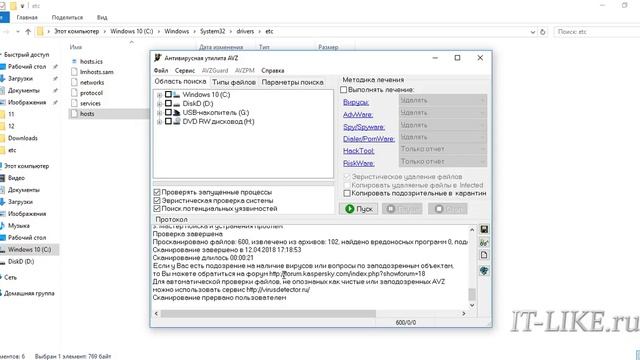This screenshot has width=640, height=360.
Task: Click the protocol horizontal scrollbar thumb
Action: [268, 313]
